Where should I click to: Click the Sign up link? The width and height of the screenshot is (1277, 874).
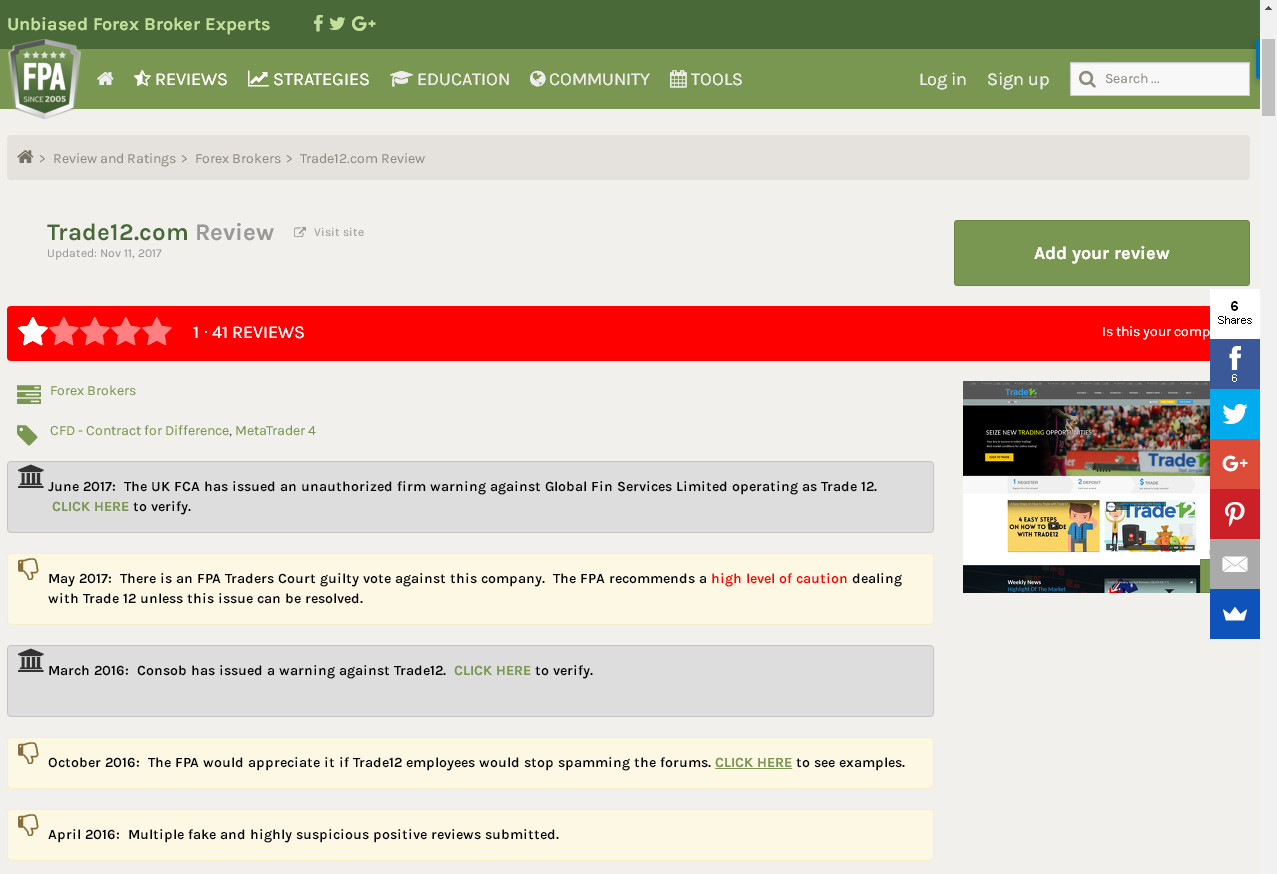click(1018, 79)
